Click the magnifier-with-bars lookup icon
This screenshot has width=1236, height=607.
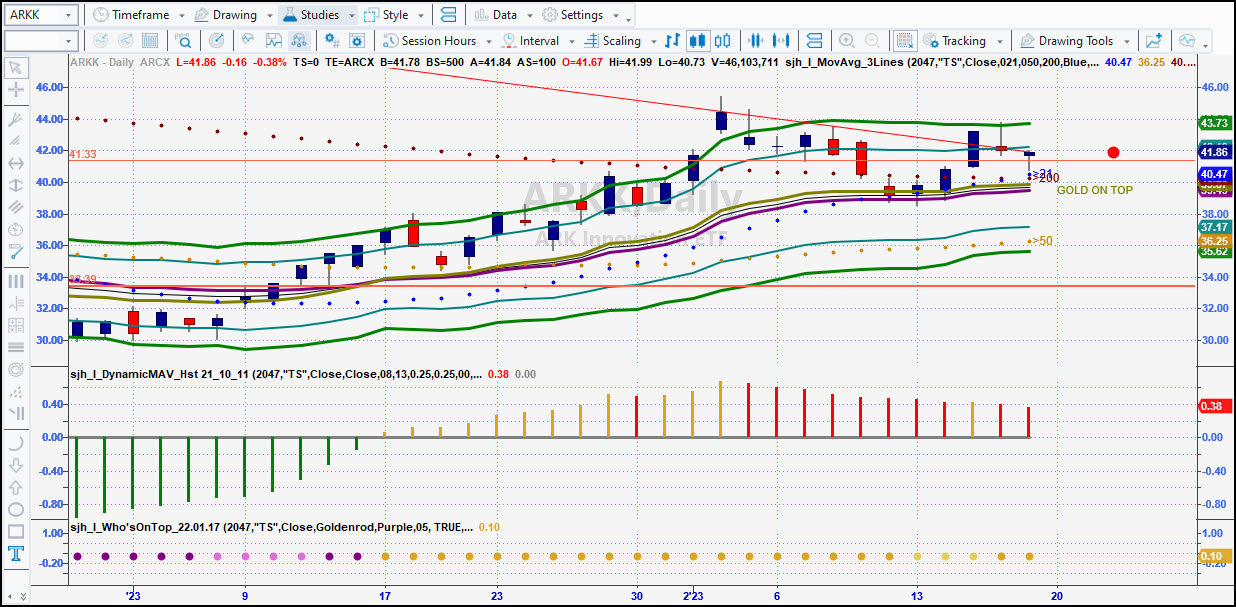click(x=184, y=41)
